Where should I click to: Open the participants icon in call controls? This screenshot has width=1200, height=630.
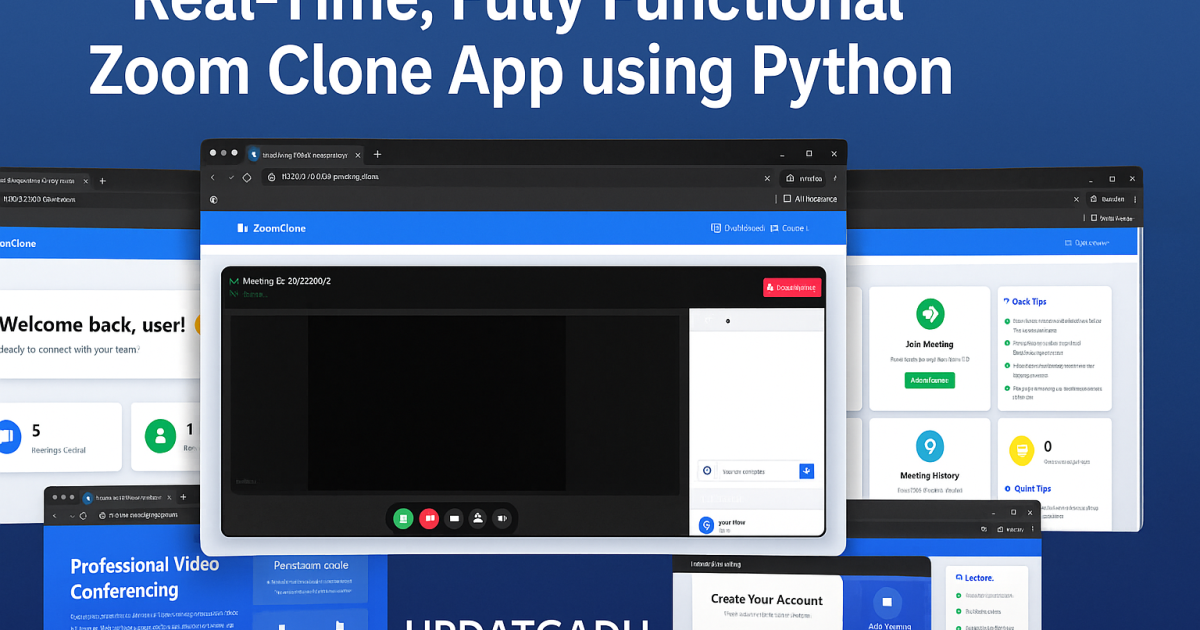pyautogui.click(x=478, y=519)
